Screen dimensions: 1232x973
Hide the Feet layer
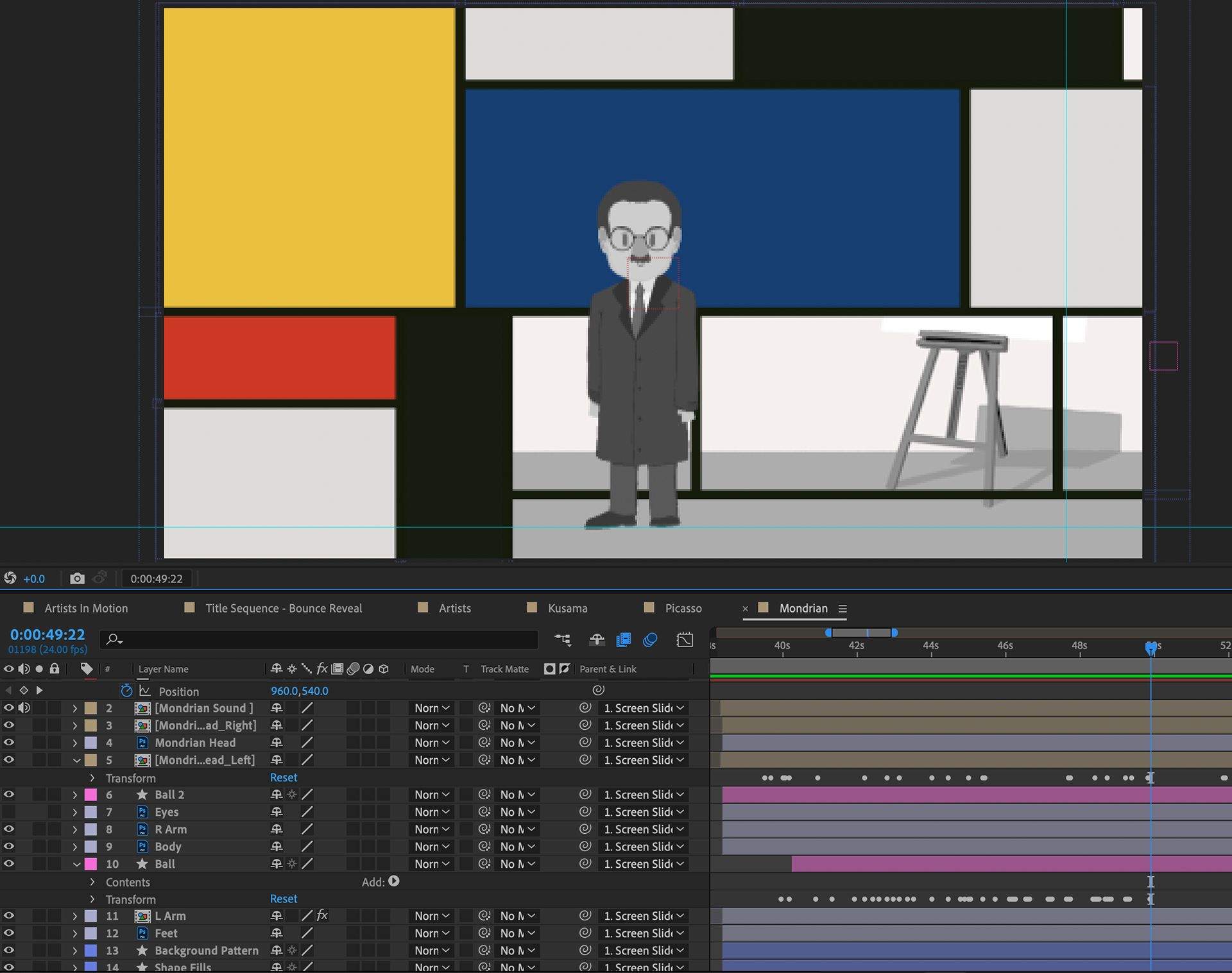coord(8,933)
